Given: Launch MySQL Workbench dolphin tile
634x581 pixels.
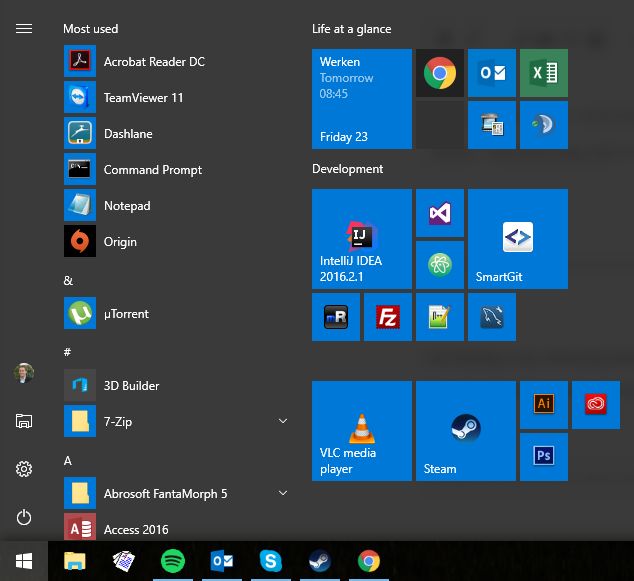Looking at the screenshot, I should [492, 317].
